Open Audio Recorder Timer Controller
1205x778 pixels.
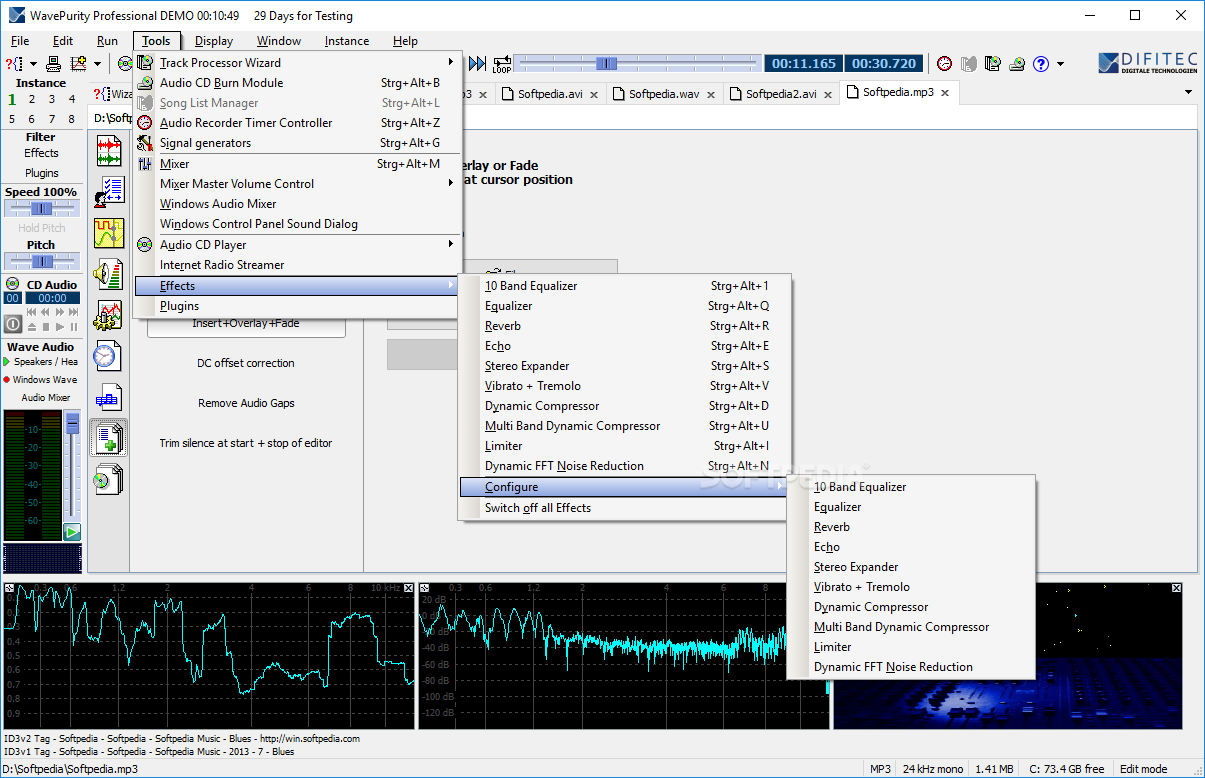point(297,123)
